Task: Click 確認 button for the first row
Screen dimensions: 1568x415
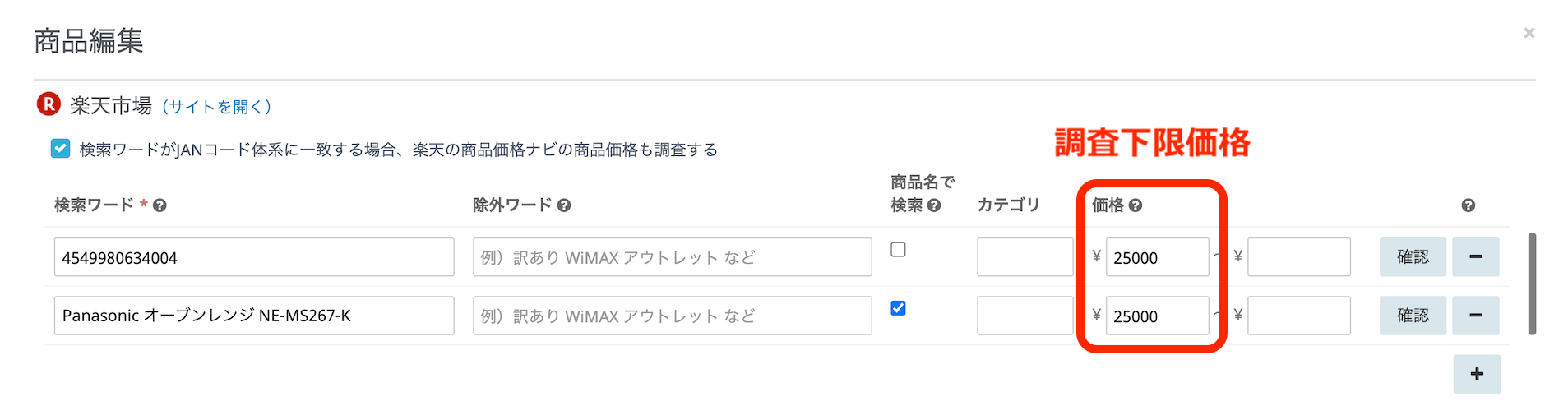Action: pyautogui.click(x=1413, y=257)
